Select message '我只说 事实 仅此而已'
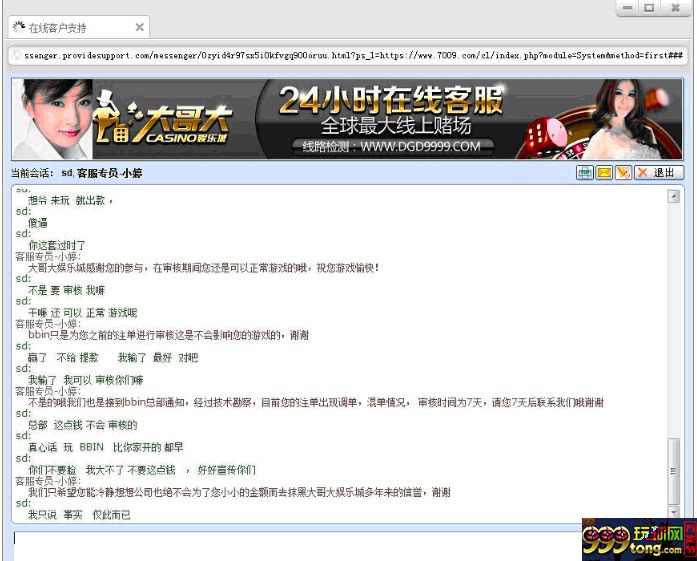Image resolution: width=697 pixels, height=561 pixels. point(79,515)
